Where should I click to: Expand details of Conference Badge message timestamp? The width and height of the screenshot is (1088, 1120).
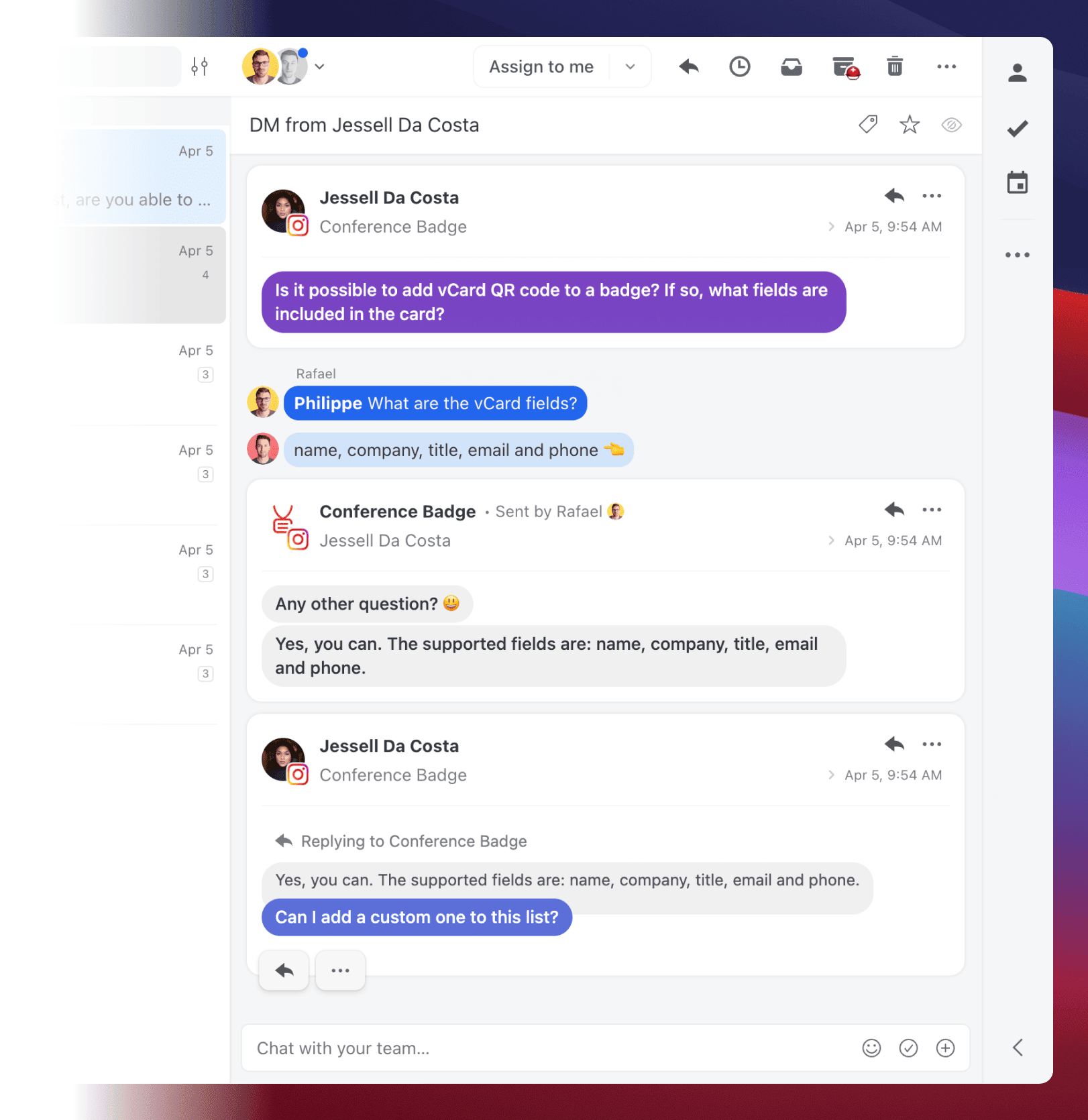[831, 541]
